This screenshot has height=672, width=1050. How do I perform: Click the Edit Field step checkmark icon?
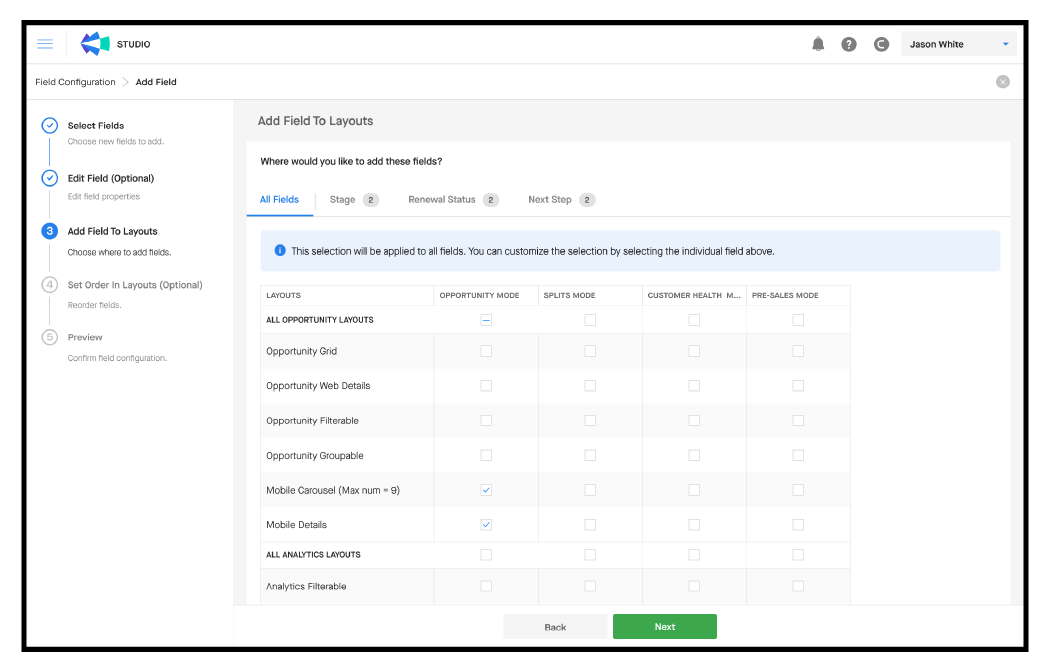point(50,178)
